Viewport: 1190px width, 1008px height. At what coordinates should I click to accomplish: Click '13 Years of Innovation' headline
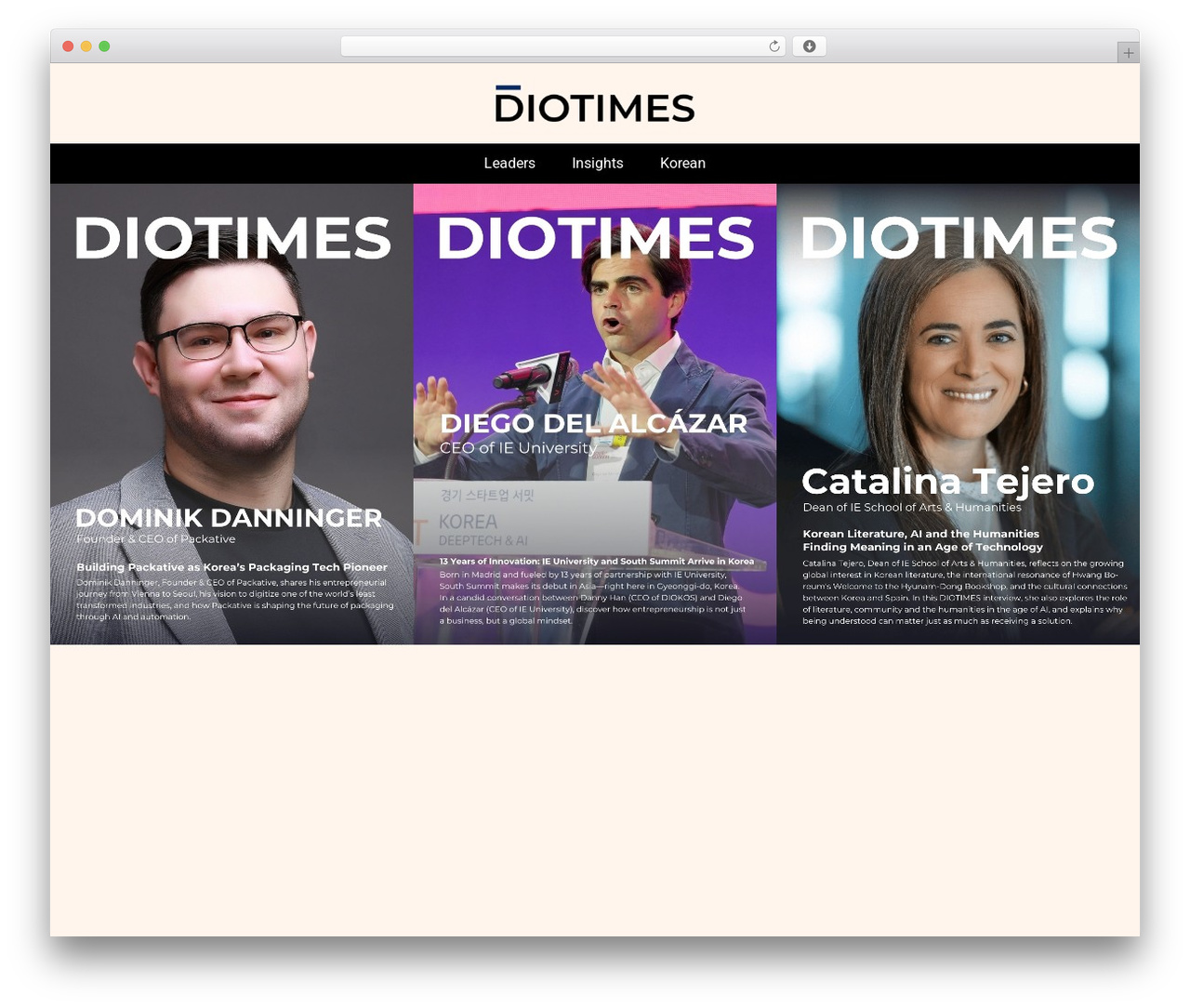[597, 562]
